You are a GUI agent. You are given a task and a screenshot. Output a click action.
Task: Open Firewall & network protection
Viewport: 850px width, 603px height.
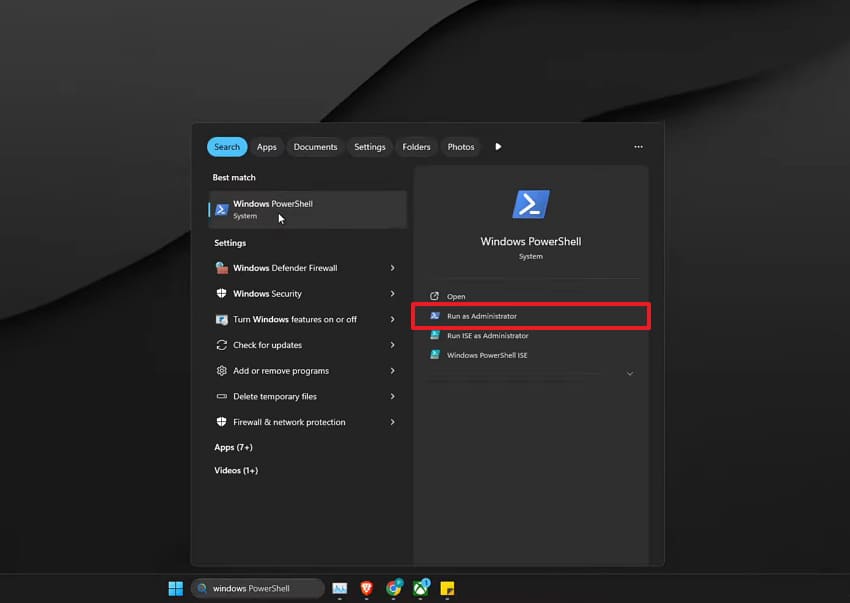click(308, 422)
